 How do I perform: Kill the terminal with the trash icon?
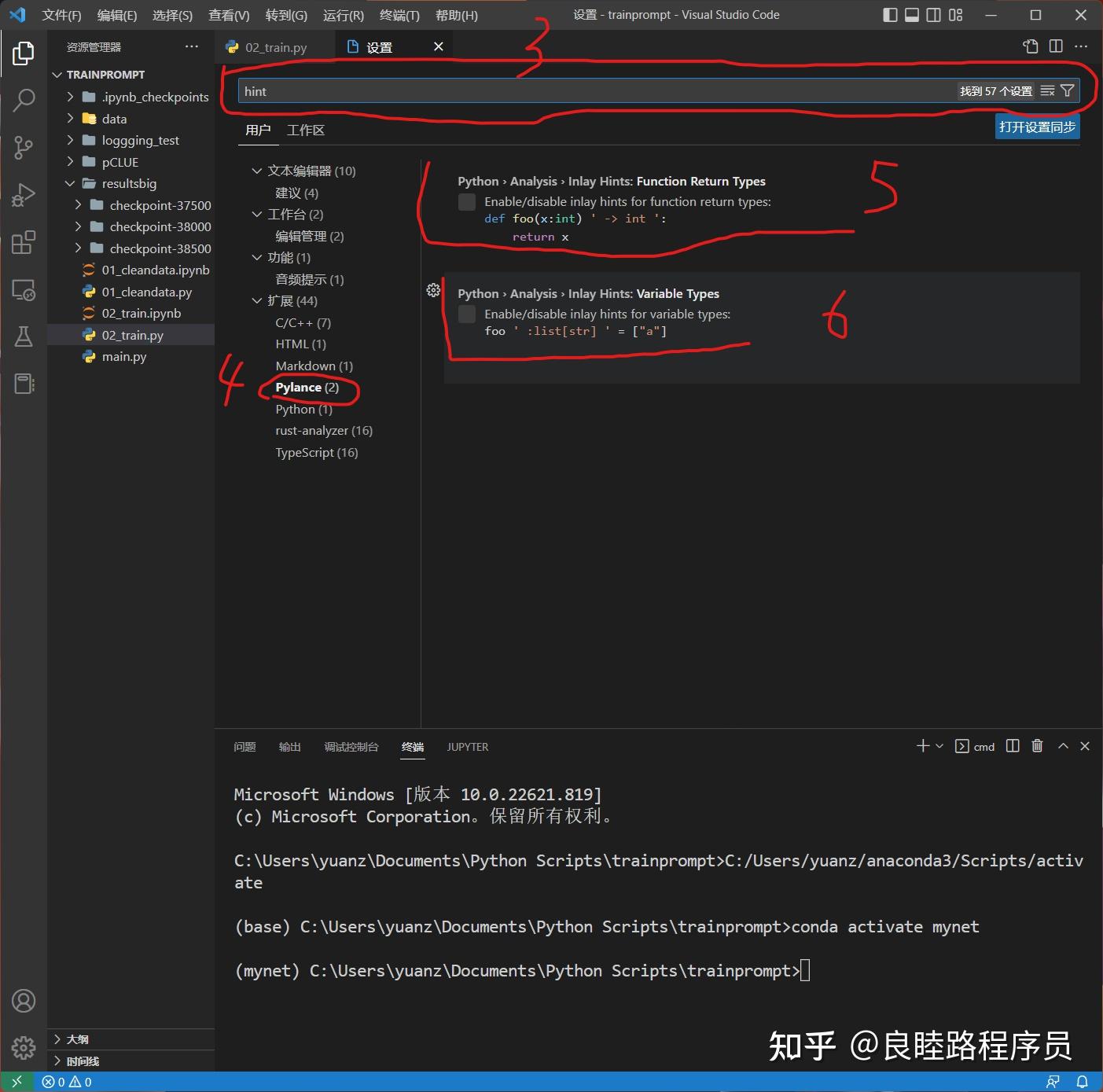pyautogui.click(x=1037, y=745)
